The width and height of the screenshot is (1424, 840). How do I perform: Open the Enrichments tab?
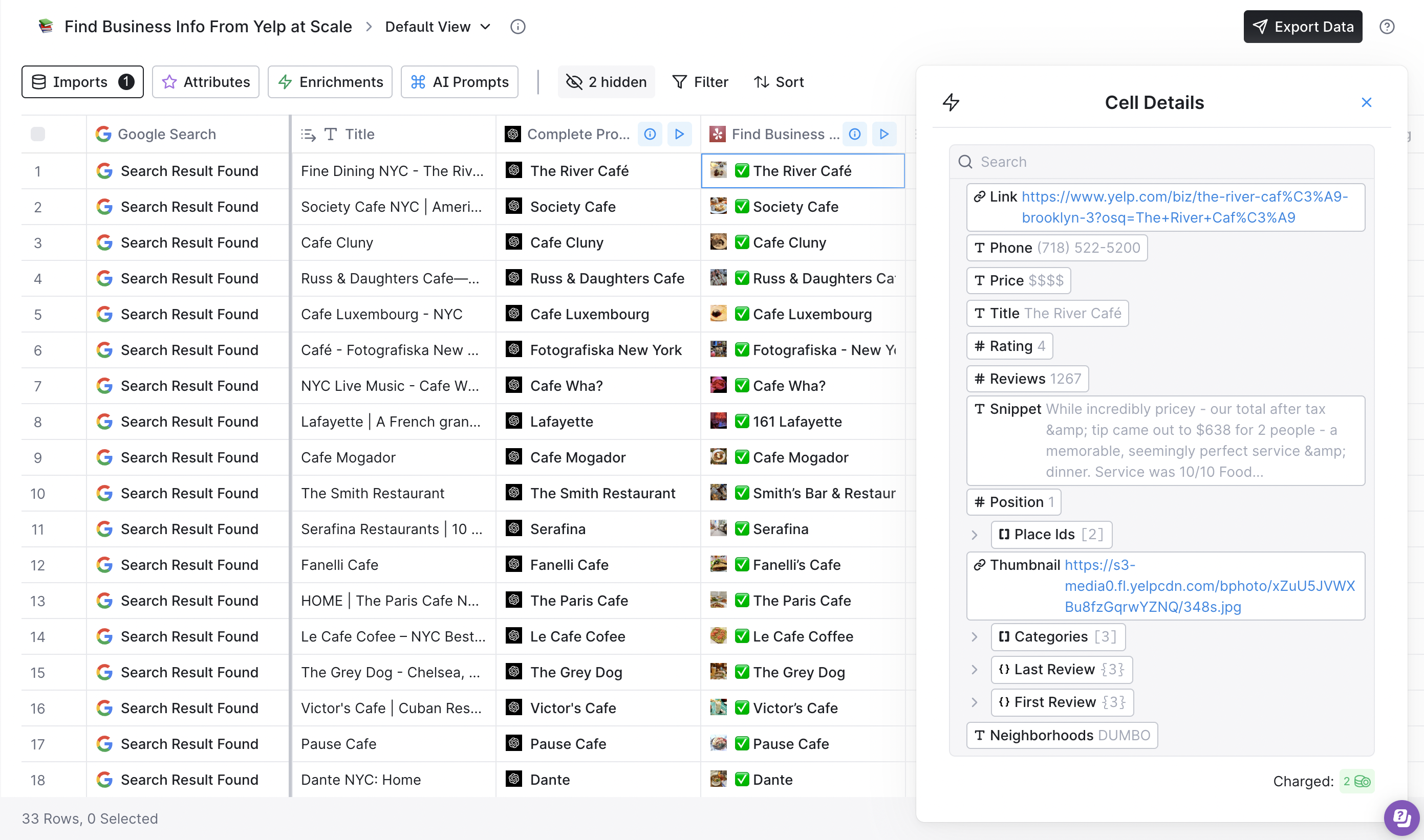(x=330, y=82)
